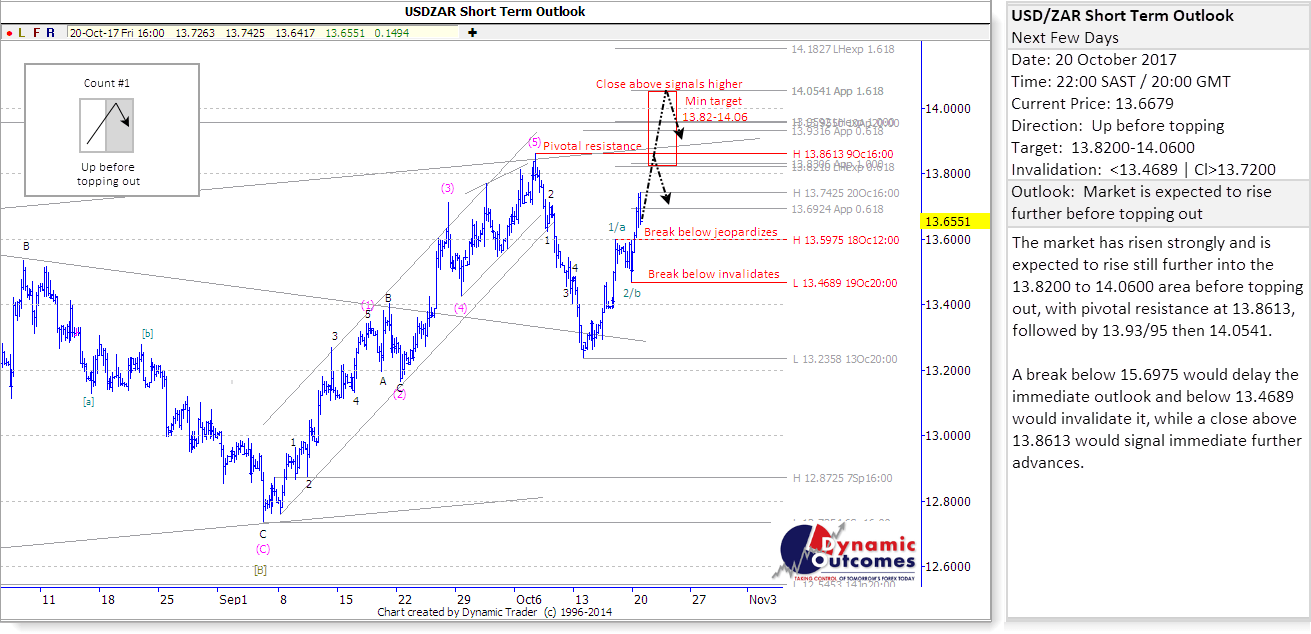Click the magenta (C) wave label at the September low
The height and width of the screenshot is (634, 1311).
[x=263, y=549]
